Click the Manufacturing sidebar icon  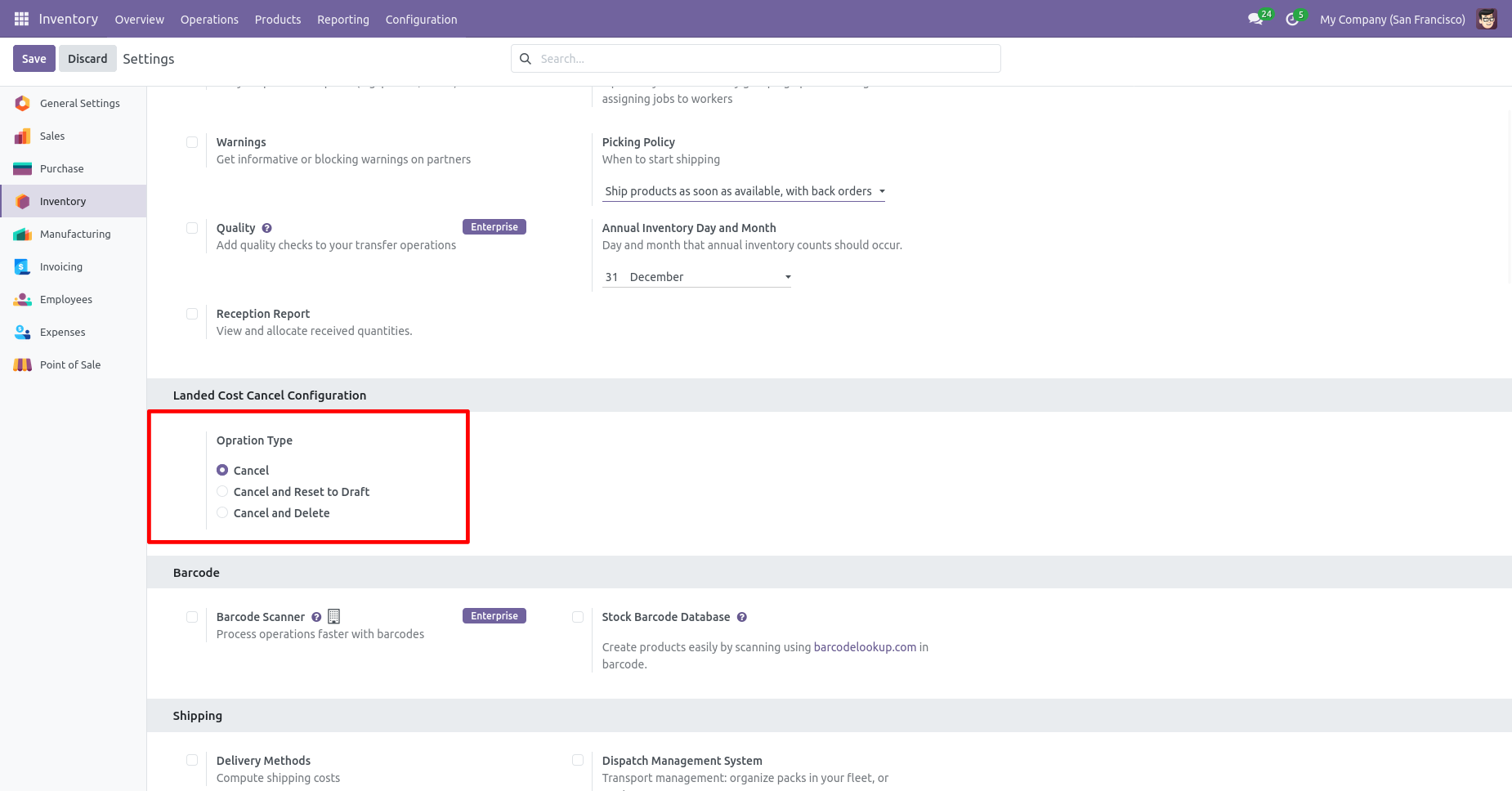[x=22, y=234]
